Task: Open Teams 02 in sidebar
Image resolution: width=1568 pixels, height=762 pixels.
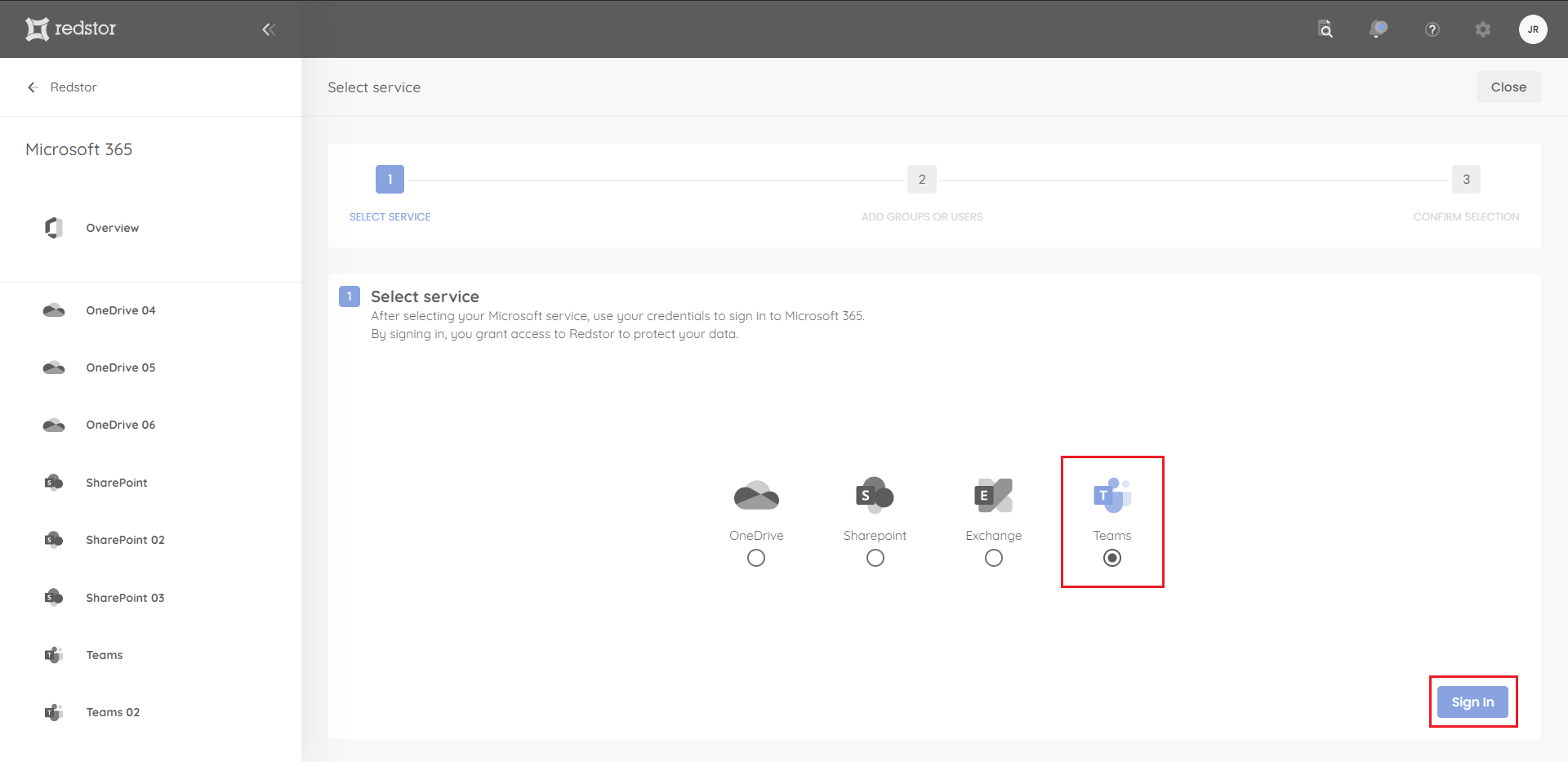Action: coord(114,712)
